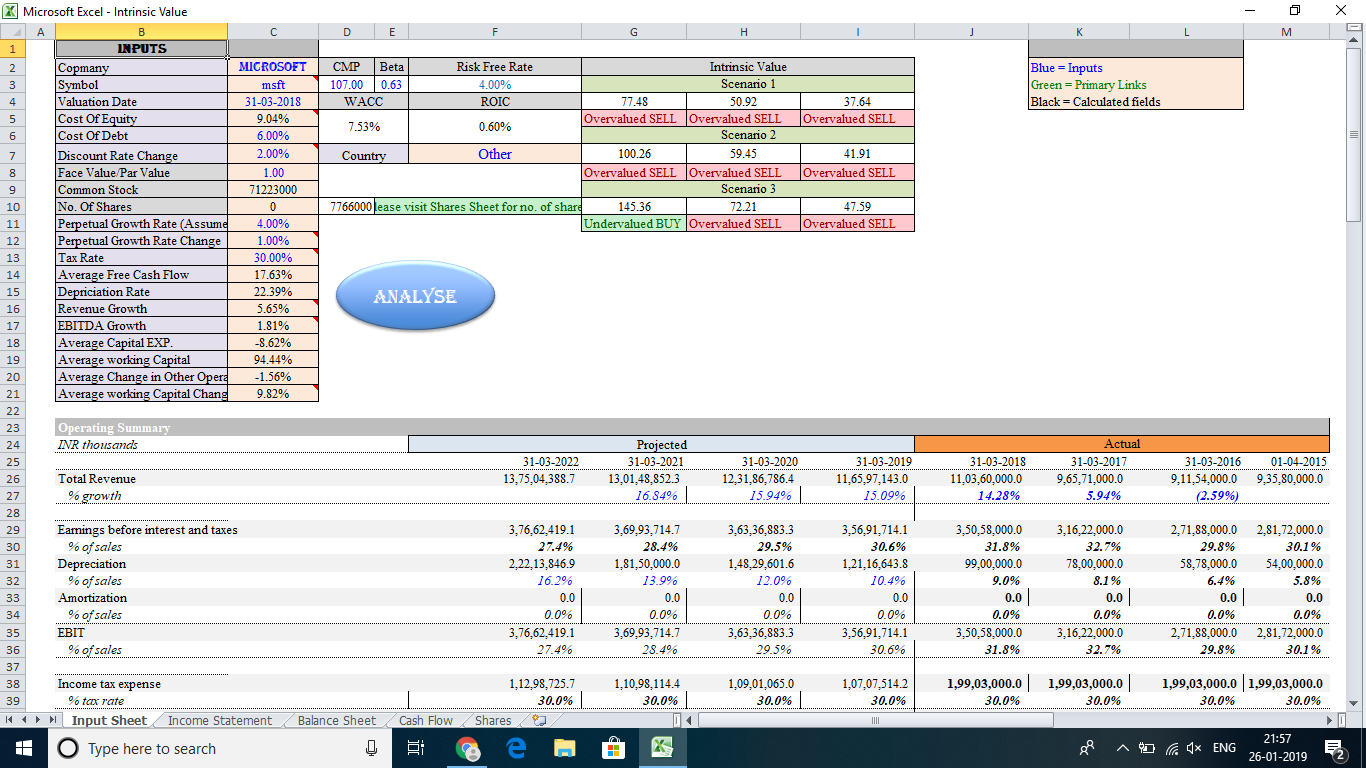
Task: Click the orange Actual header cell
Action: pyautogui.click(x=1122, y=443)
